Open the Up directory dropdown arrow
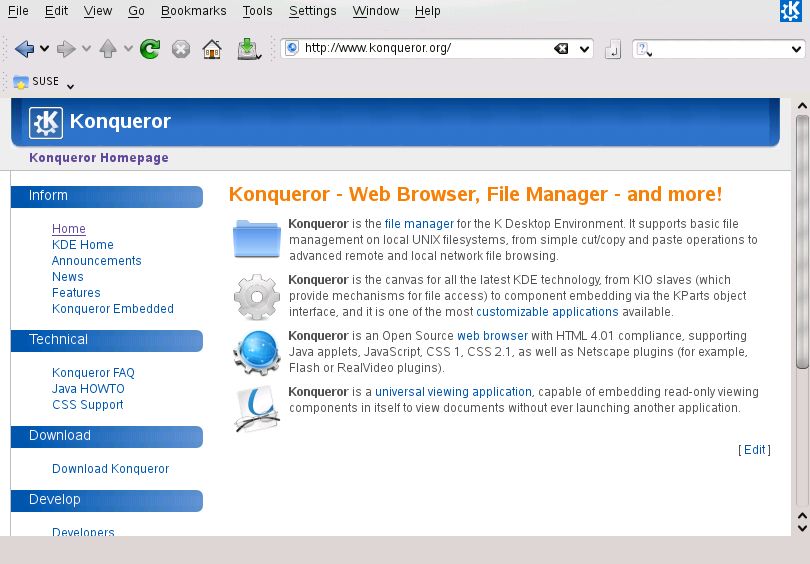Viewport: 810px width, 564px height. point(128,49)
